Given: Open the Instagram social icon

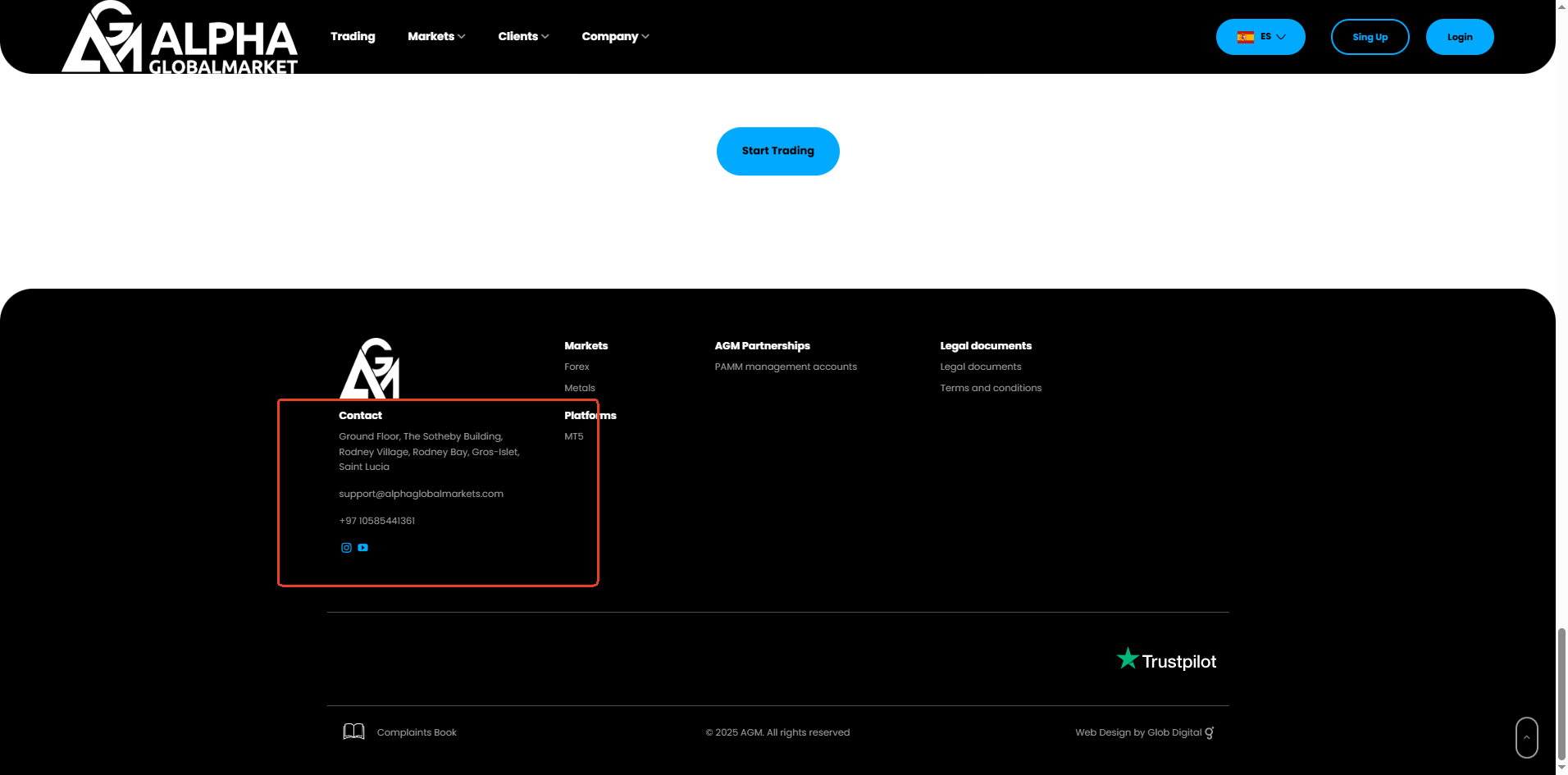Looking at the screenshot, I should [346, 548].
